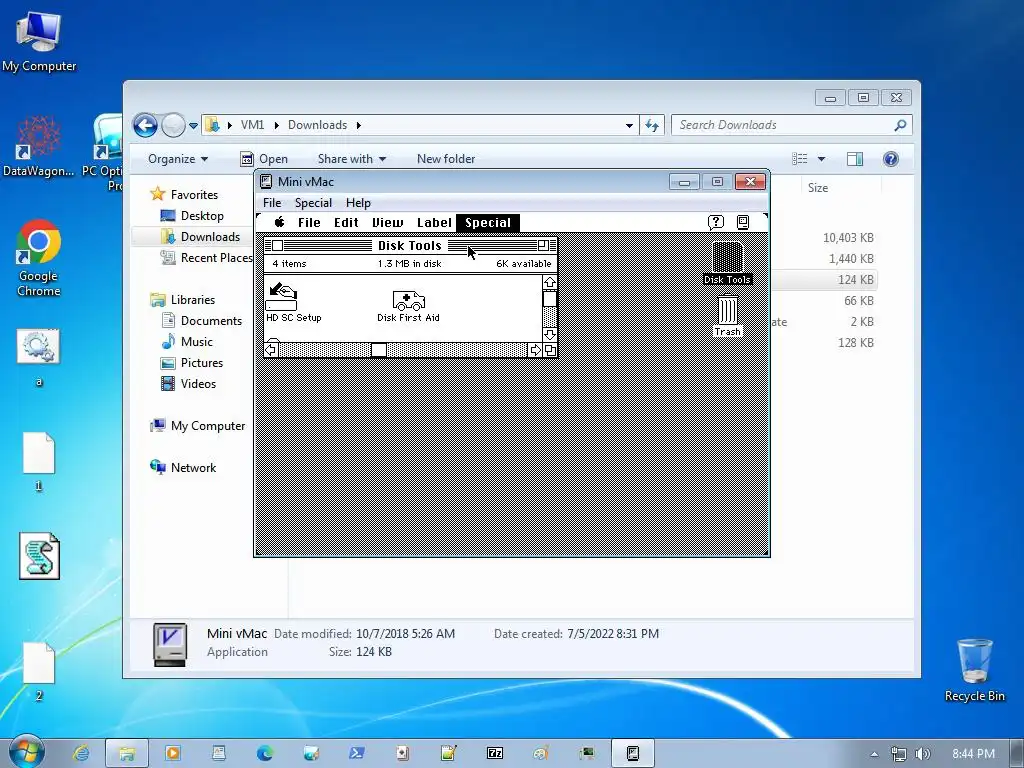Click the Disk Tools window resize box
Image resolution: width=1024 pixels, height=768 pixels.
(x=550, y=350)
